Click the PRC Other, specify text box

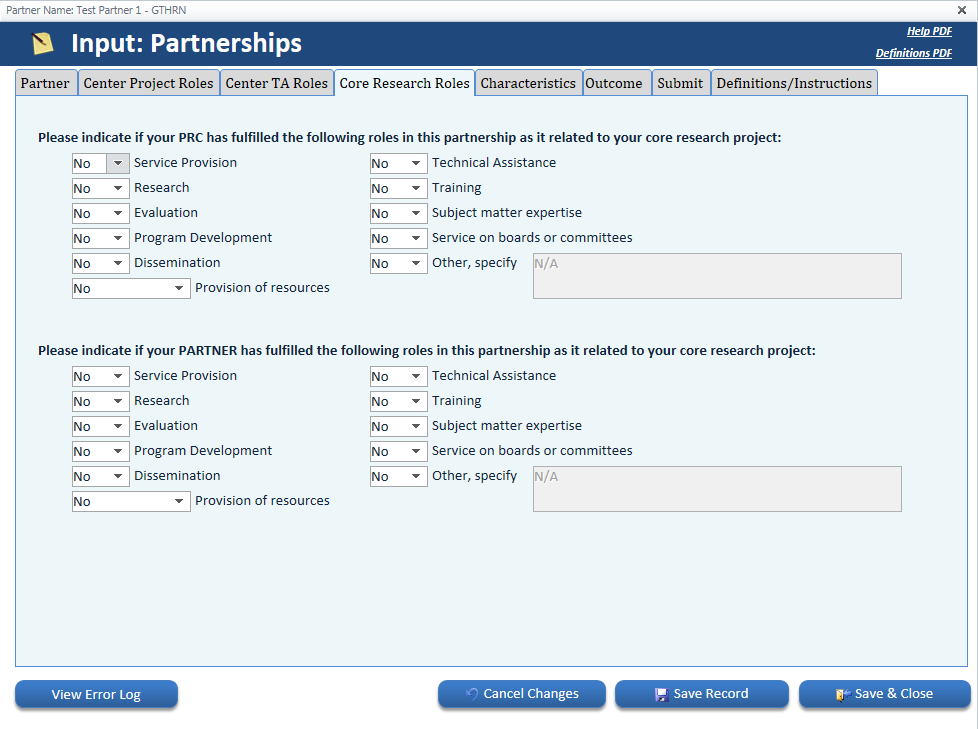point(717,276)
